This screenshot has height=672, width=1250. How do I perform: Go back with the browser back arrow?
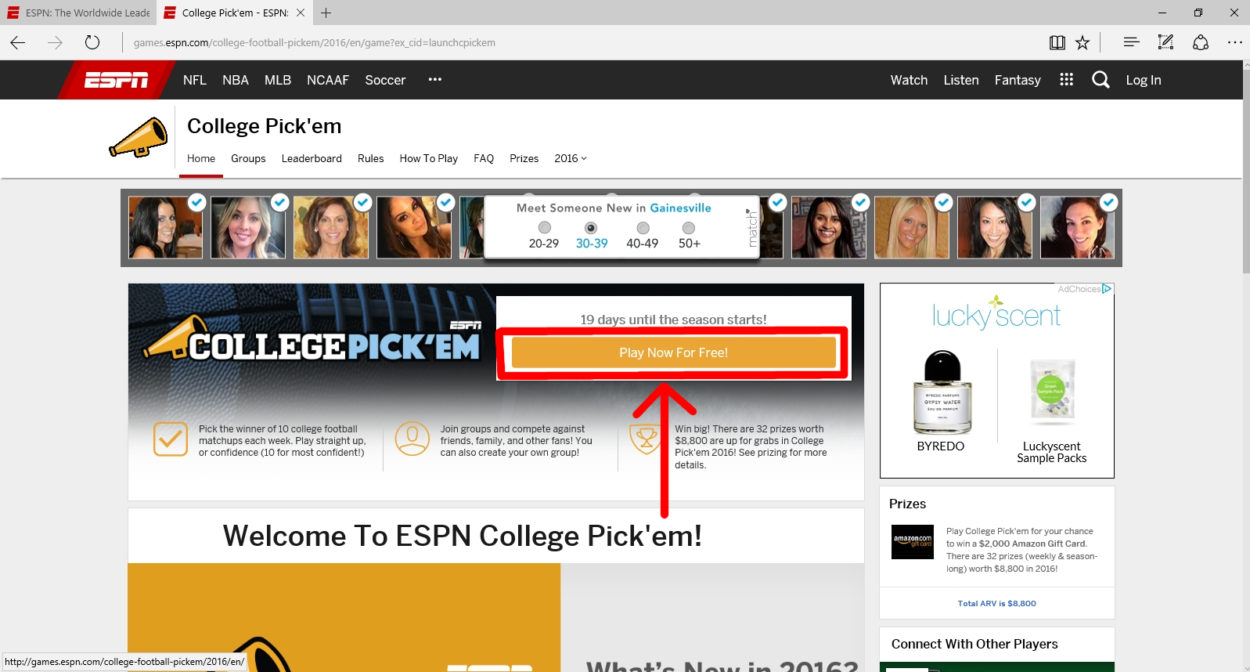pos(17,42)
